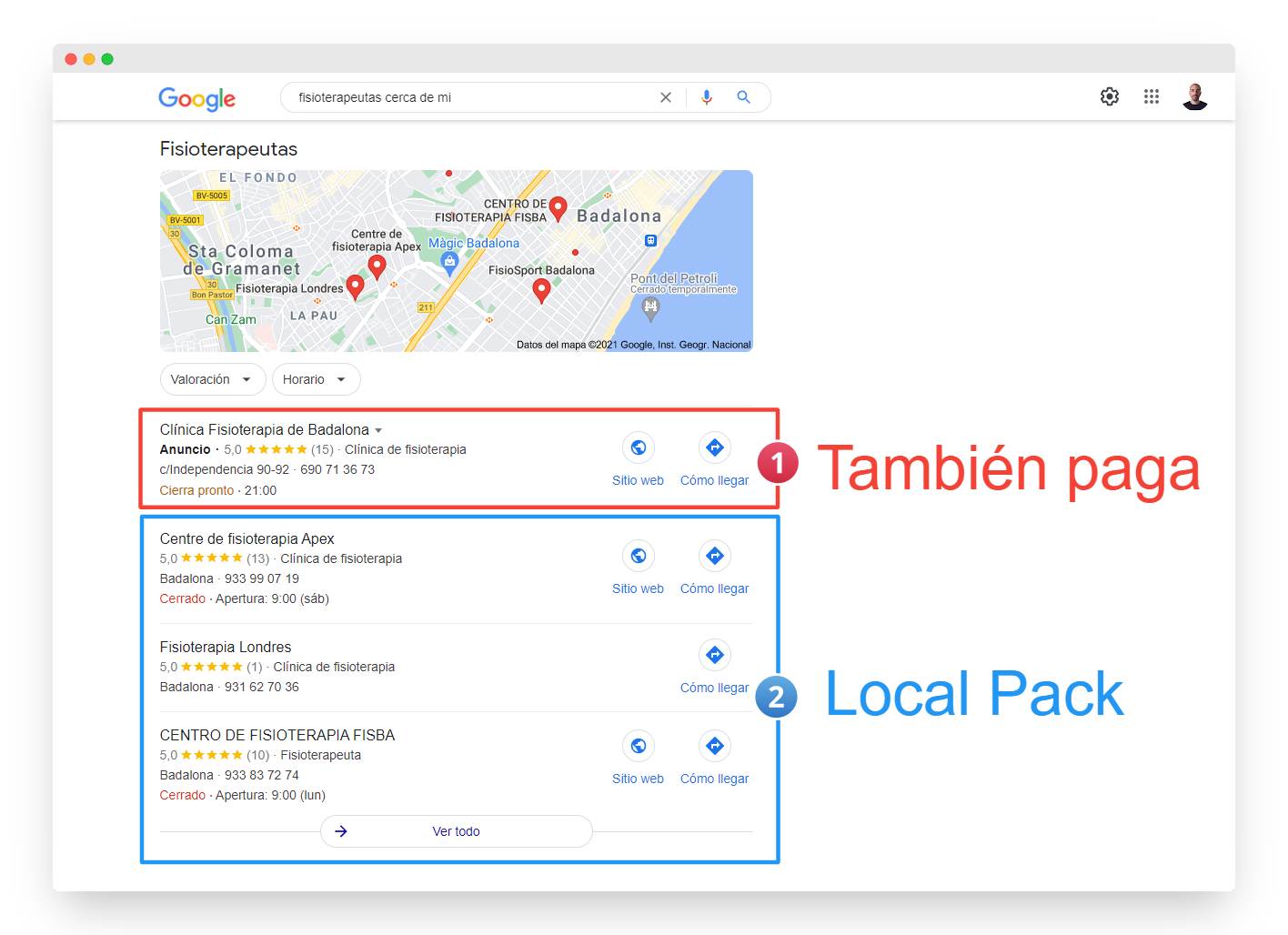This screenshot has width=1288, height=935.
Task: Click 'Cómo llegar' link for Fisioterapia Londres
Action: pyautogui.click(x=715, y=688)
